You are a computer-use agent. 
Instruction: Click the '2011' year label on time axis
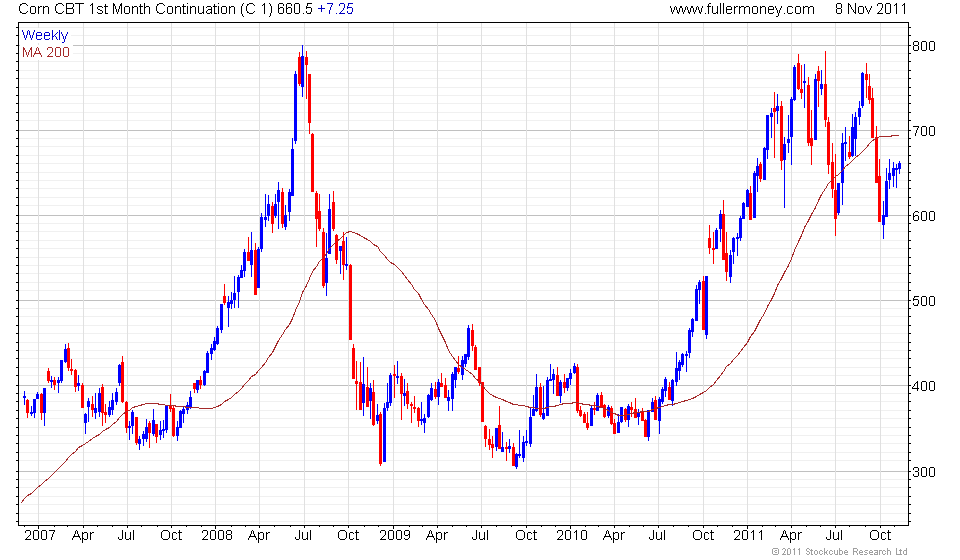(x=748, y=536)
